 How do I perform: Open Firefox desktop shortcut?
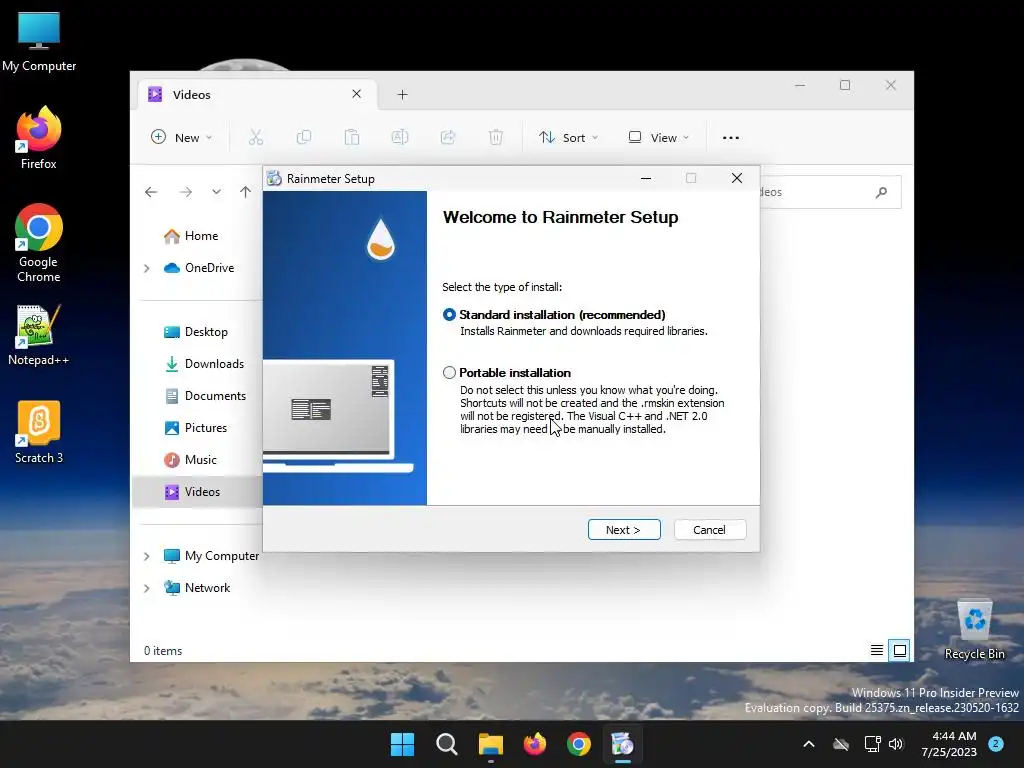39,138
